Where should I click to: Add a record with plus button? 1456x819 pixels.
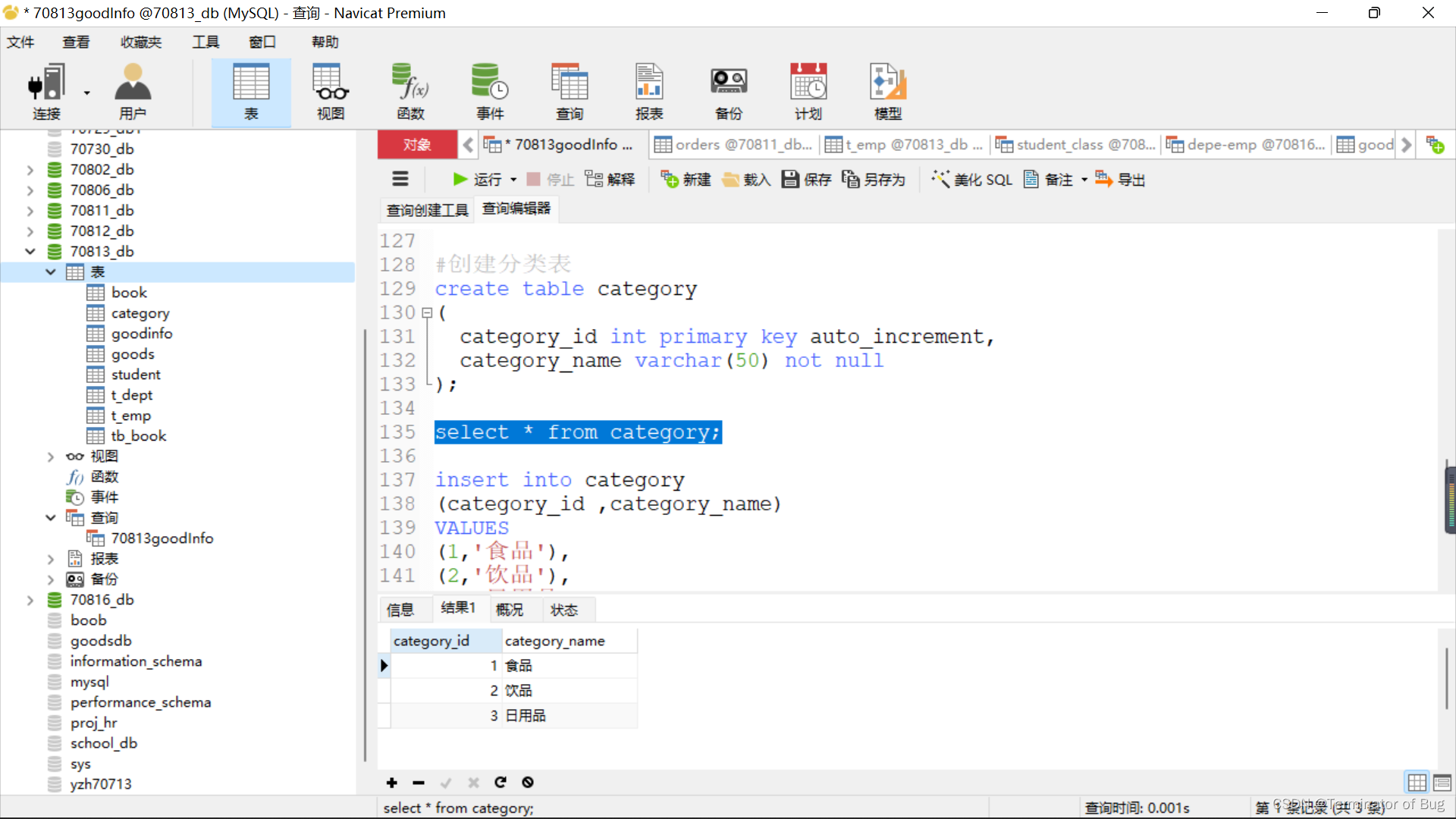(x=392, y=783)
